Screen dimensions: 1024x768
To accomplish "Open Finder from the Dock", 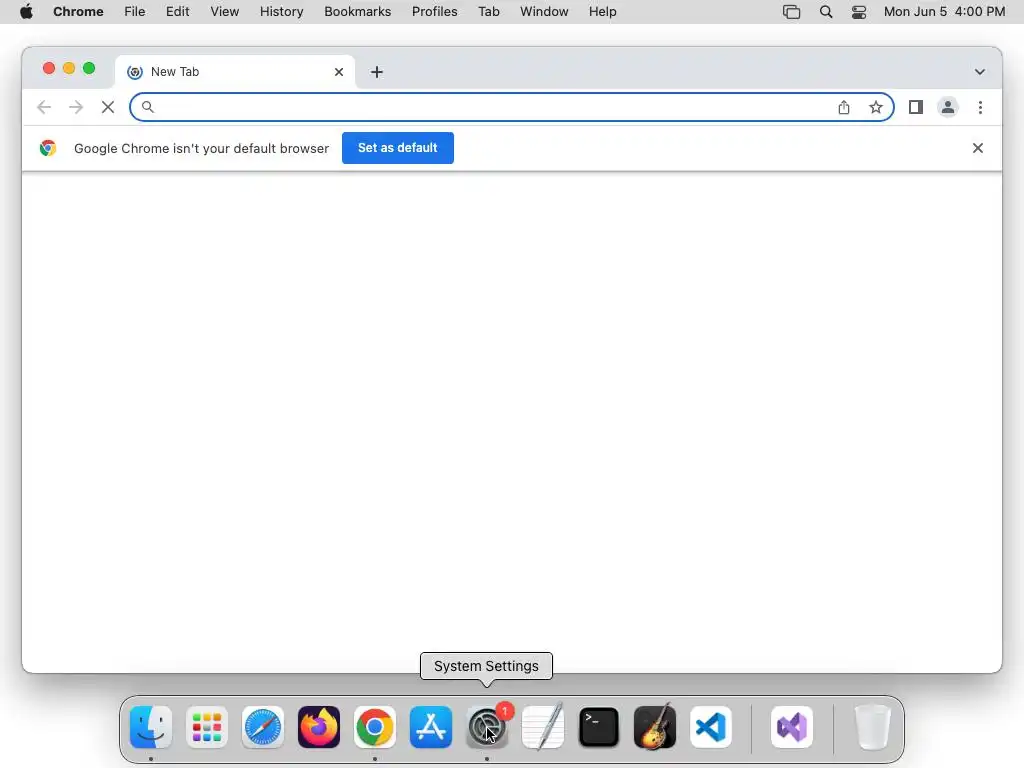I will 151,727.
